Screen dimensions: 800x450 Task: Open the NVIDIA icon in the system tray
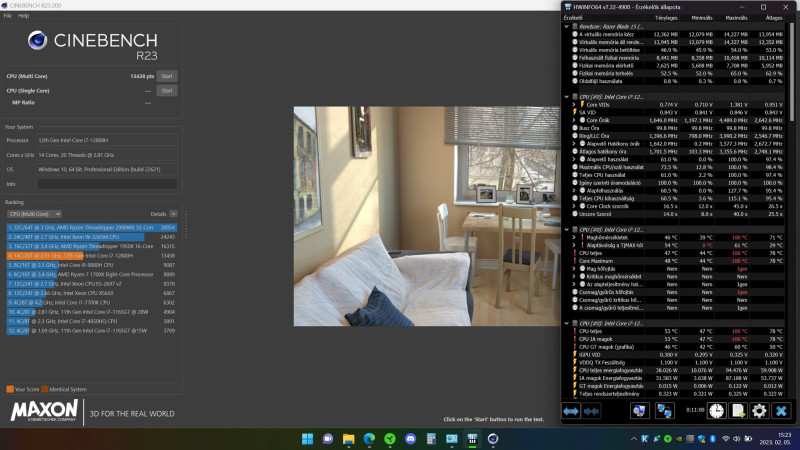click(679, 439)
